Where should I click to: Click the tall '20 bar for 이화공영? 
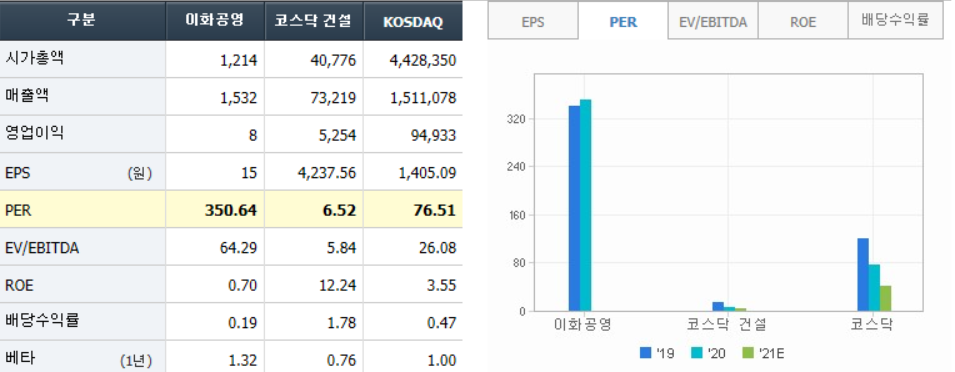(585, 205)
